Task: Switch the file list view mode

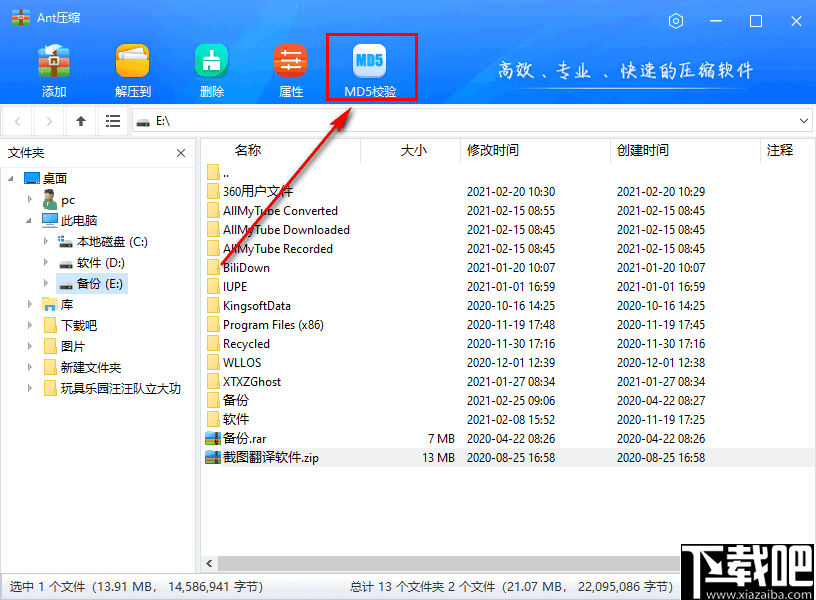Action: (x=112, y=121)
